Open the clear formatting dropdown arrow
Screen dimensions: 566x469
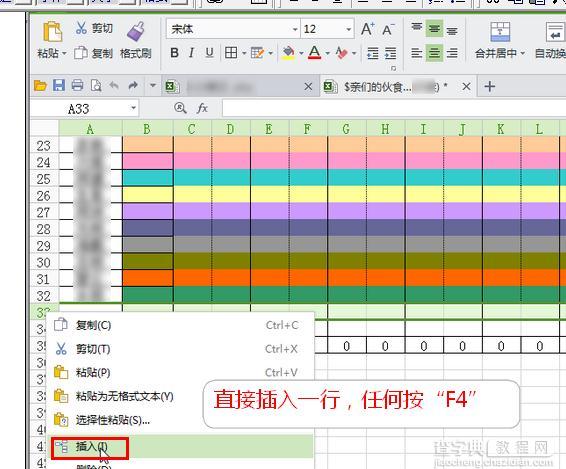(354, 53)
